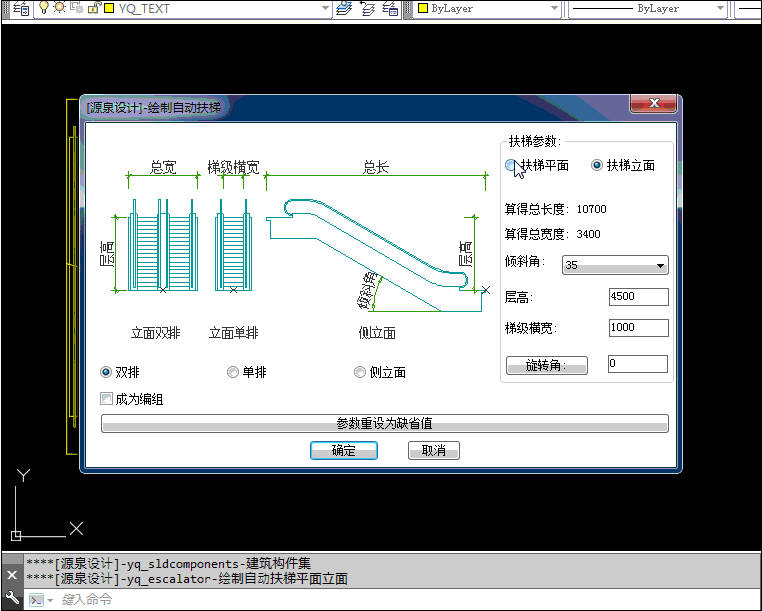Open the 倾斜角 dropdown showing 35
The image size is (762, 611).
click(x=615, y=265)
